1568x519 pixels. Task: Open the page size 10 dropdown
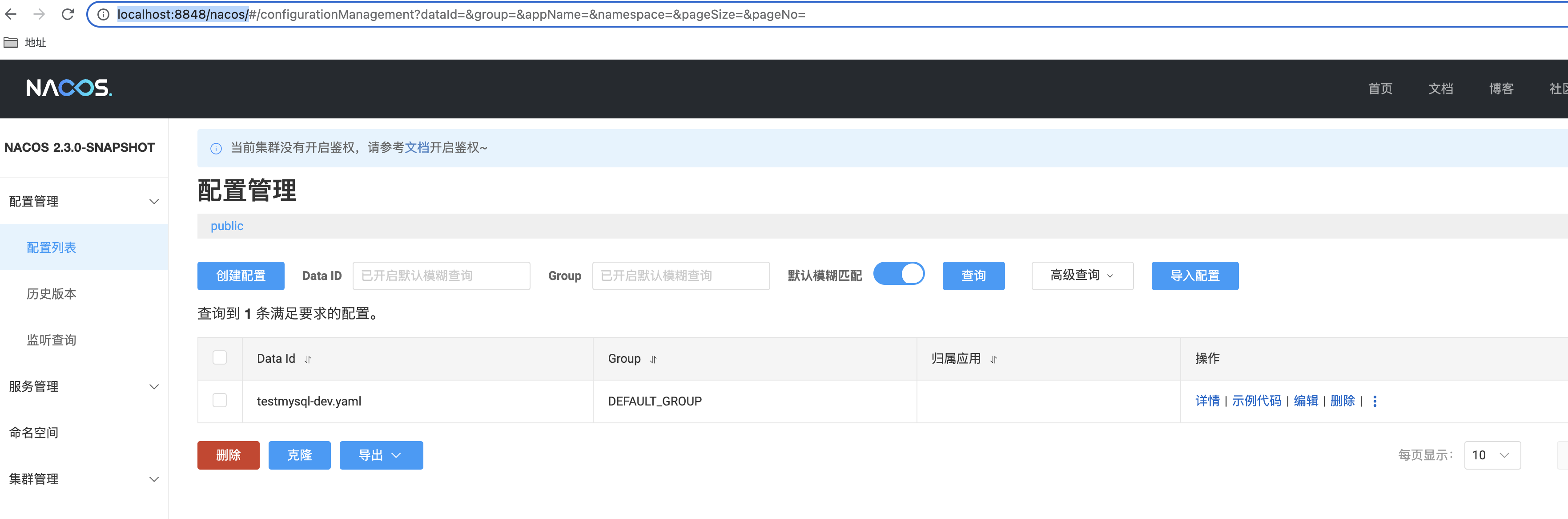click(x=1492, y=455)
